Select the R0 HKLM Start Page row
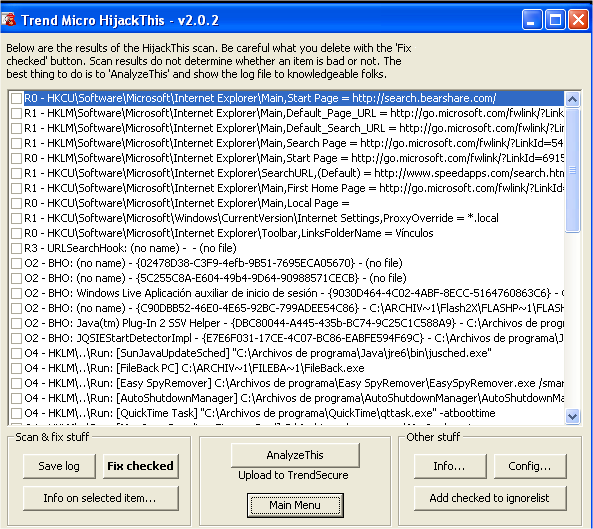 point(293,158)
